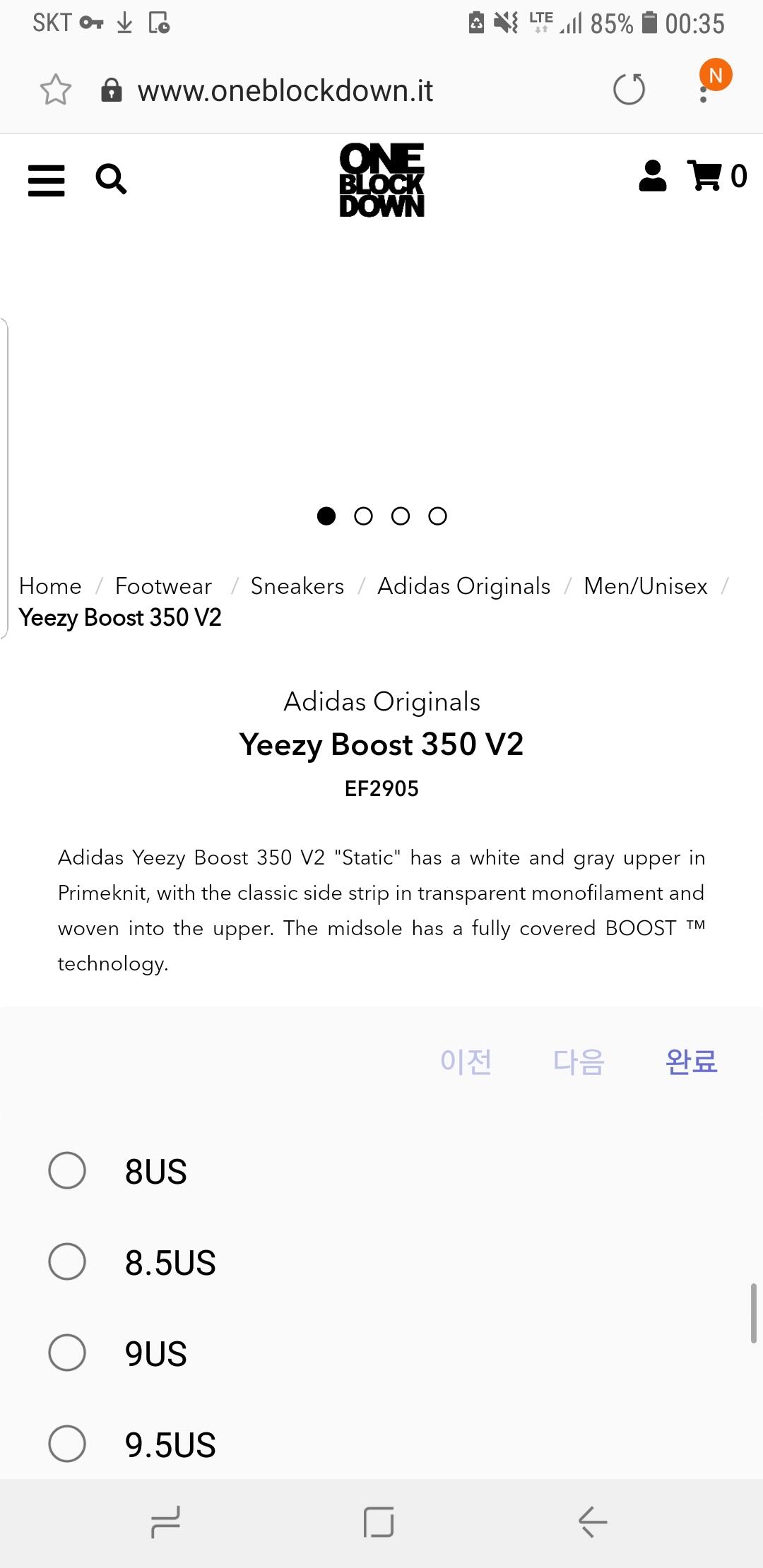The width and height of the screenshot is (763, 1568).
Task: Reload the page with refresh icon
Action: pyautogui.click(x=629, y=90)
